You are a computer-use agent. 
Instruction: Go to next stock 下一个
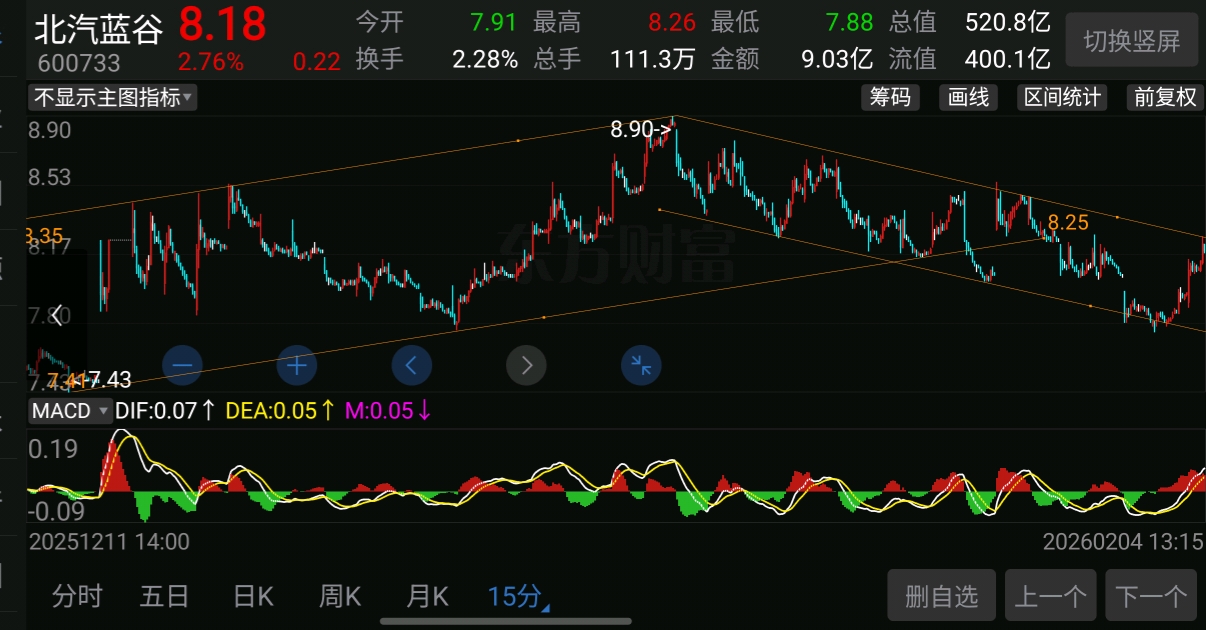[1151, 597]
